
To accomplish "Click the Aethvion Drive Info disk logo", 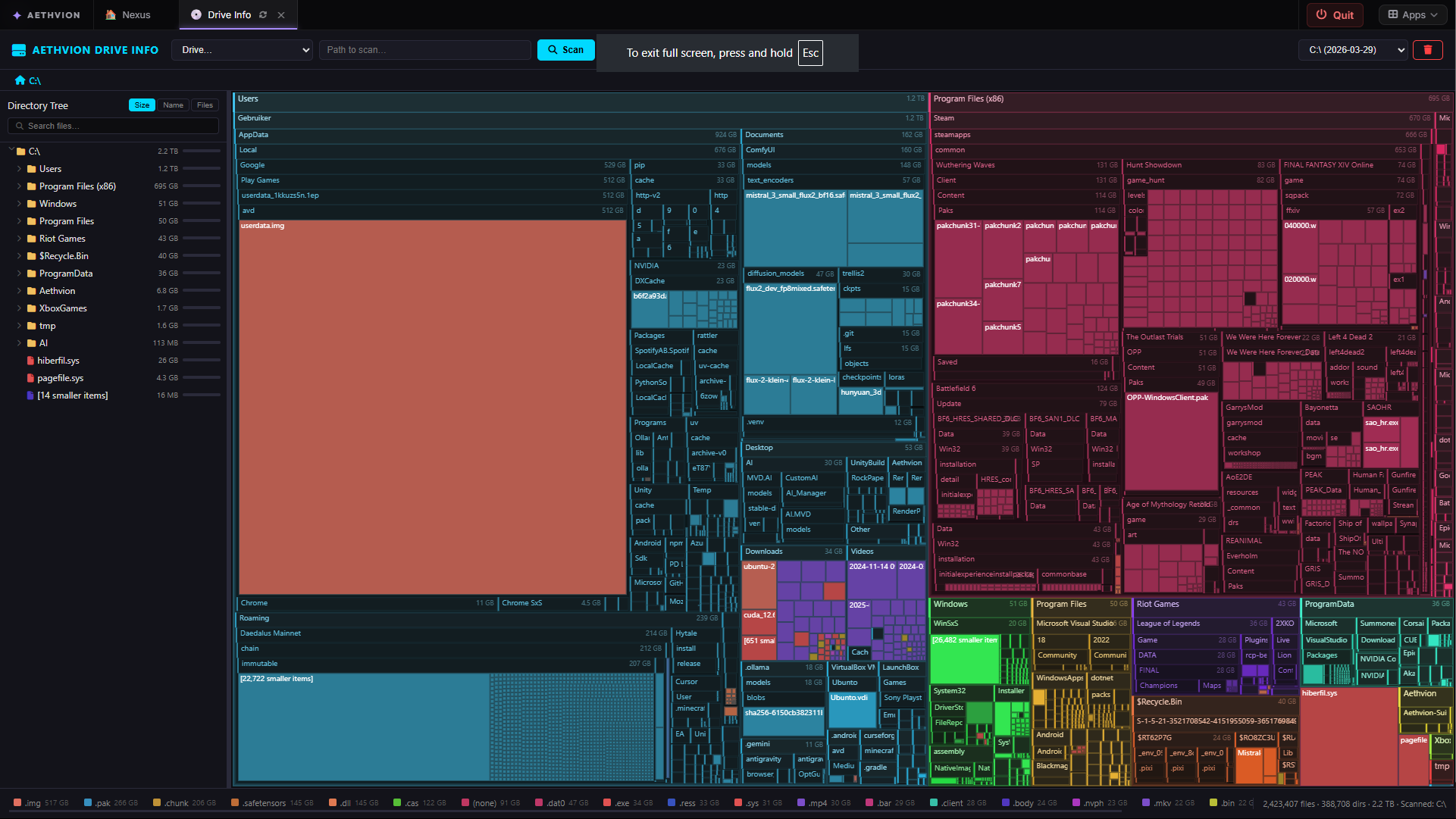I will [19, 49].
